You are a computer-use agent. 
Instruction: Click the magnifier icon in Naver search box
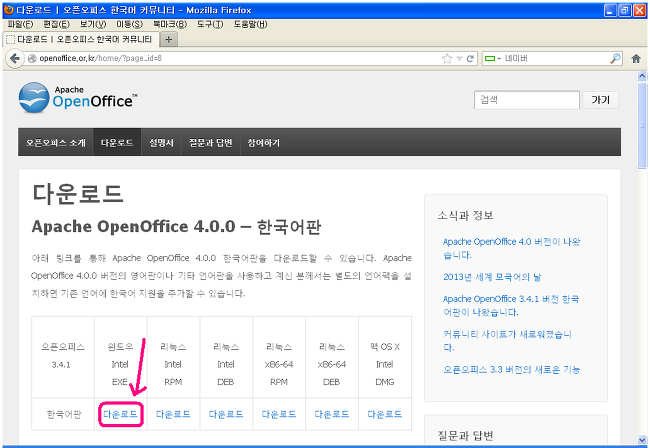click(615, 58)
